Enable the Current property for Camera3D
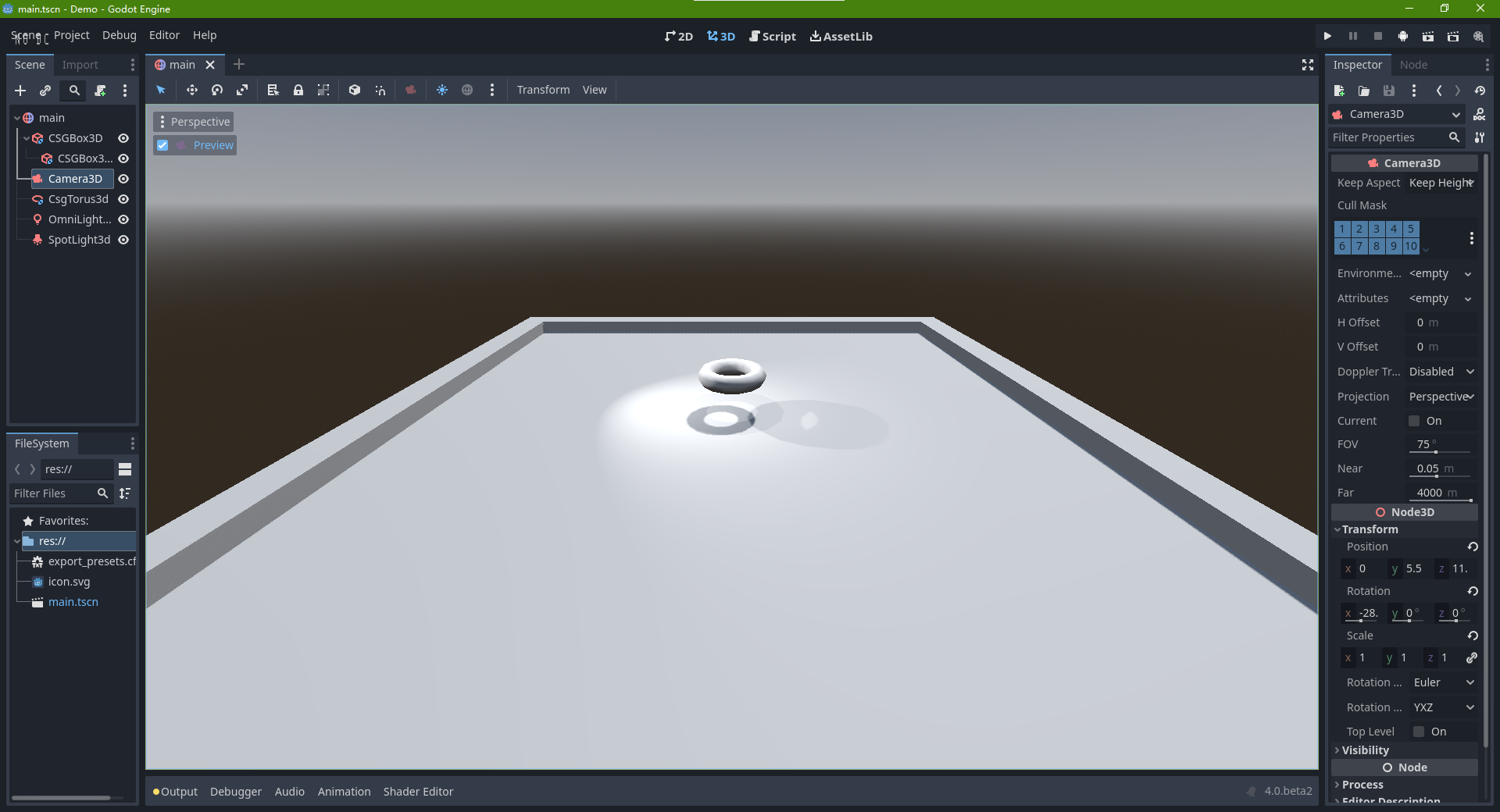This screenshot has width=1500, height=812. click(1414, 421)
